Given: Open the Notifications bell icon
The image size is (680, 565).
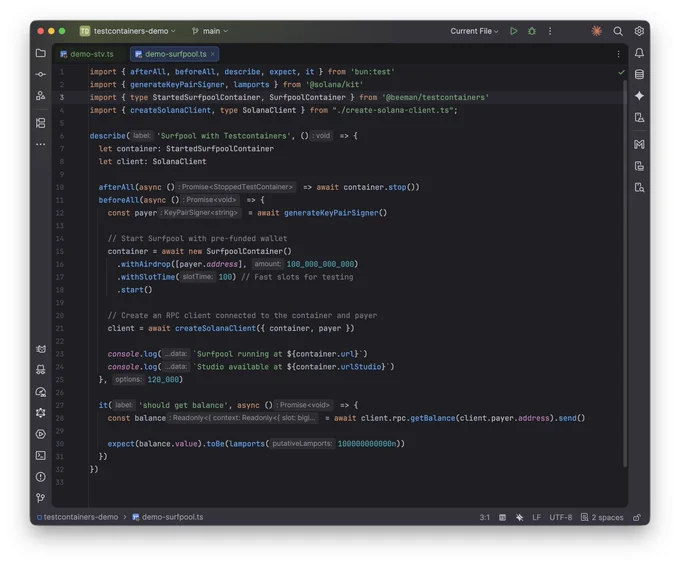Looking at the screenshot, I should (x=639, y=53).
